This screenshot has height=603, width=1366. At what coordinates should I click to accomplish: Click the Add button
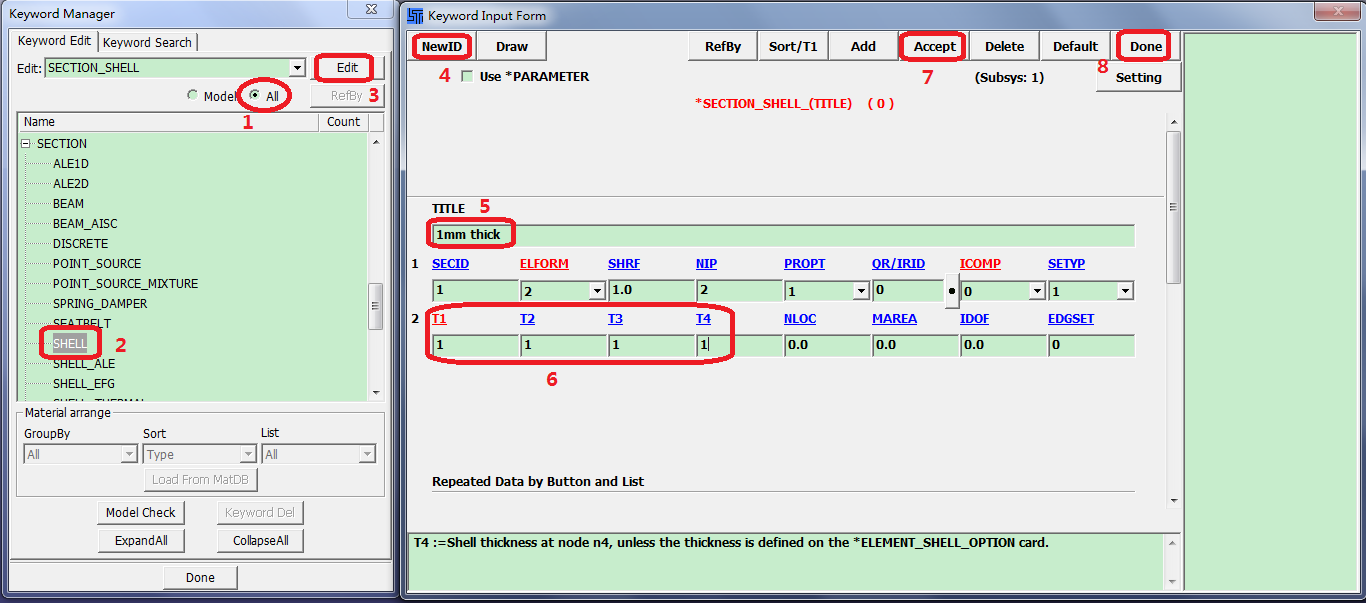click(863, 46)
